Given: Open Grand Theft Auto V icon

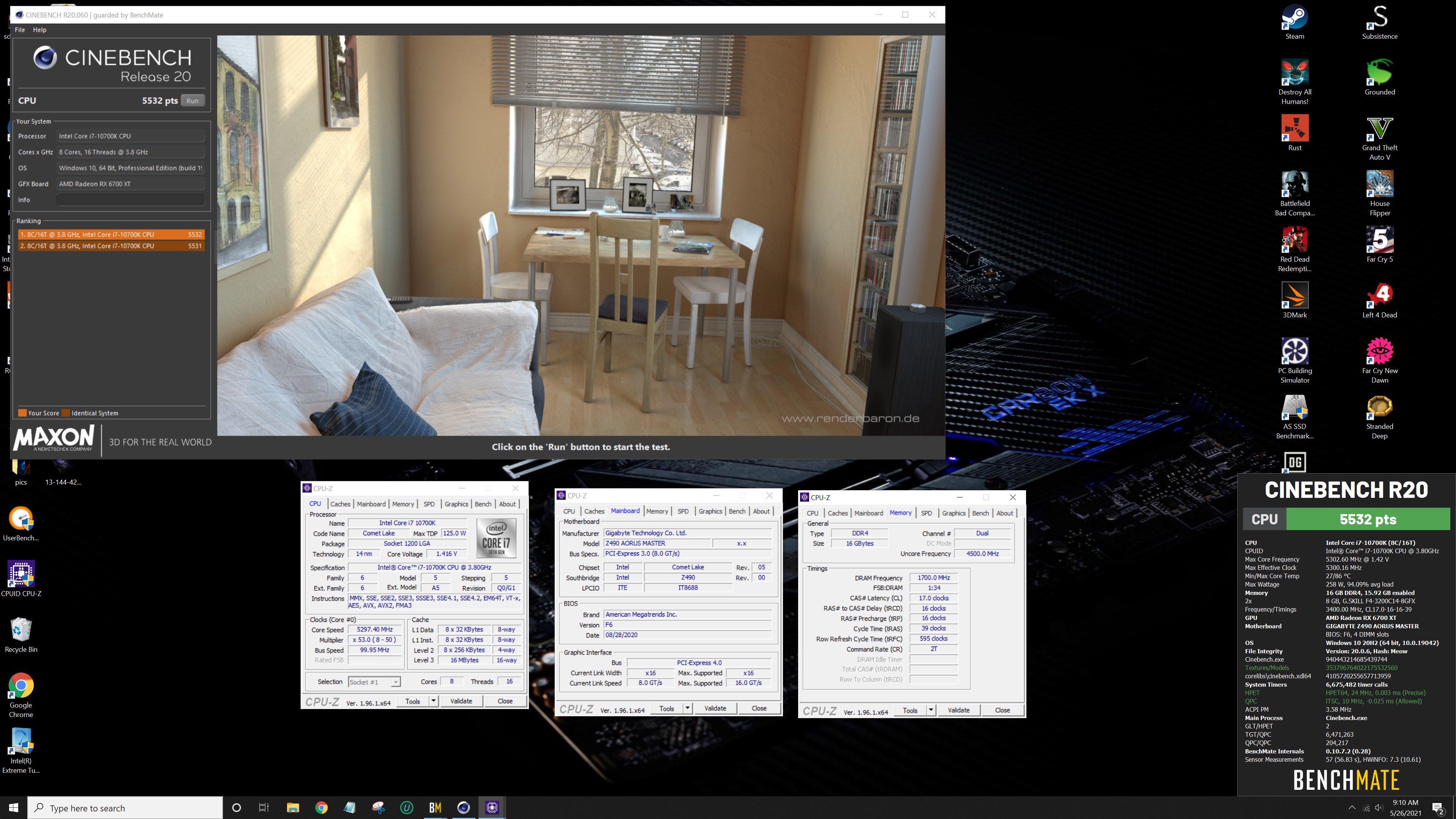Looking at the screenshot, I should coord(1379,138).
